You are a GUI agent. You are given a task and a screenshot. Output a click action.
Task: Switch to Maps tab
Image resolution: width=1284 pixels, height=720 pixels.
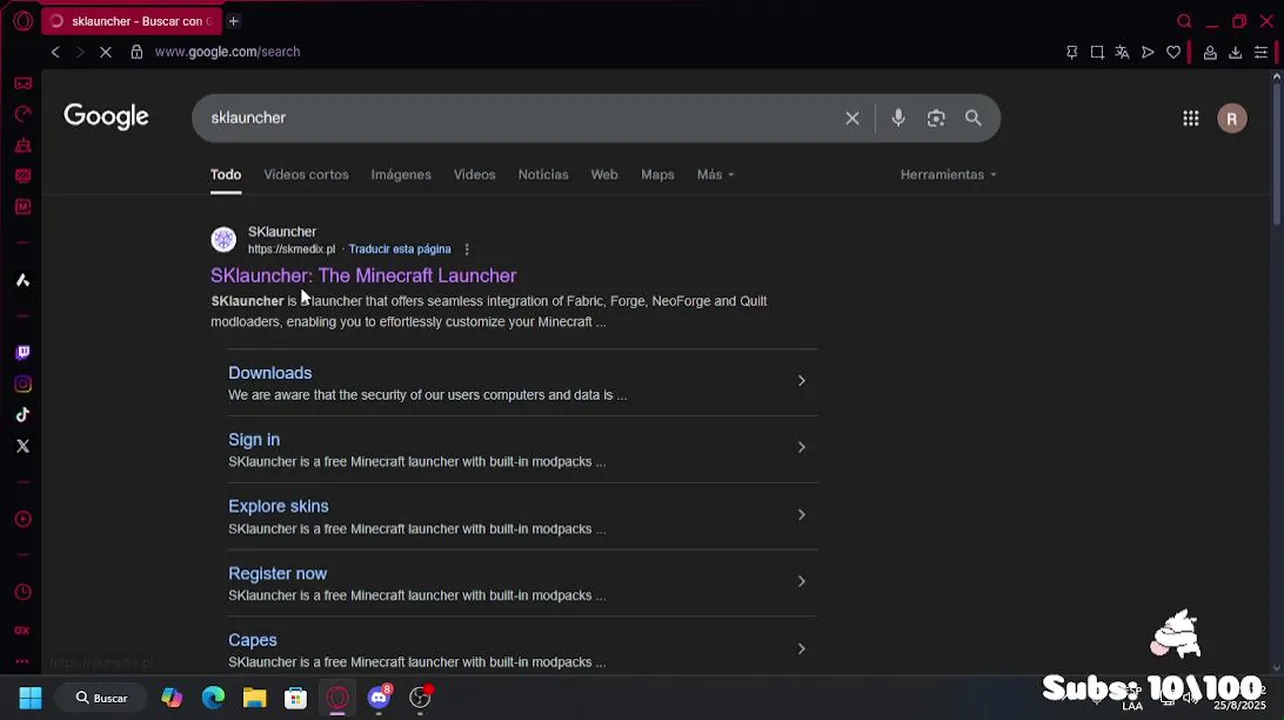pos(657,174)
